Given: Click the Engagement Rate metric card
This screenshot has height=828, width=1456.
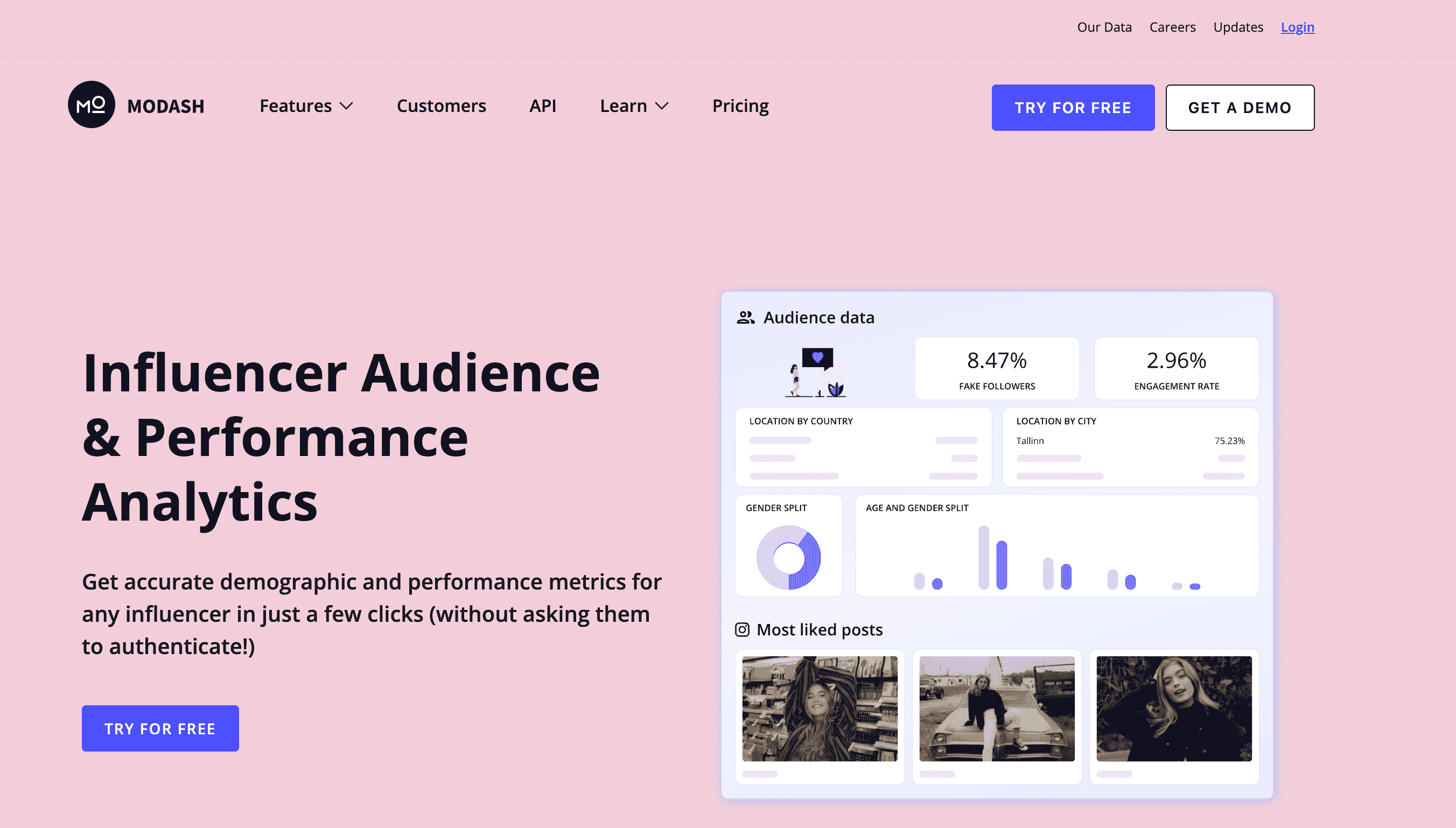Looking at the screenshot, I should tap(1175, 368).
